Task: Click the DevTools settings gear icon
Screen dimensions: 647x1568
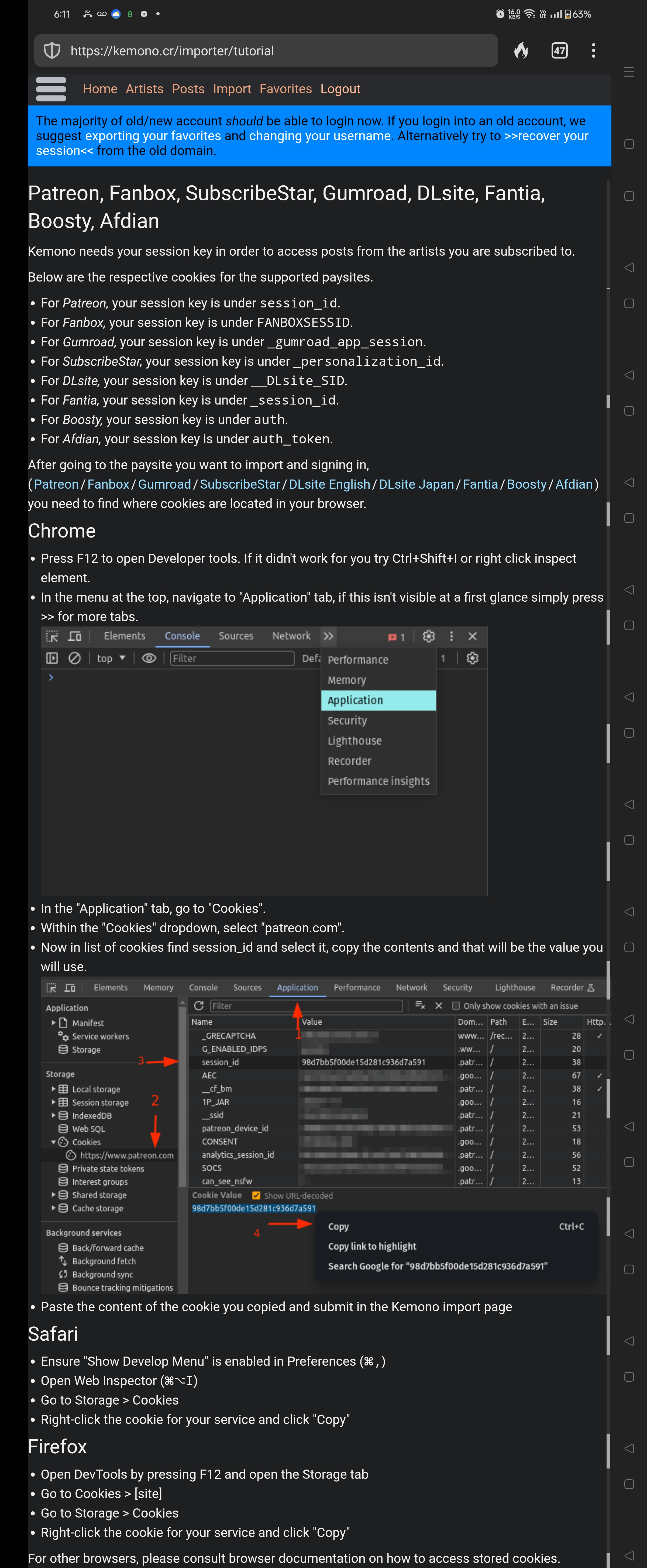Action: [428, 636]
